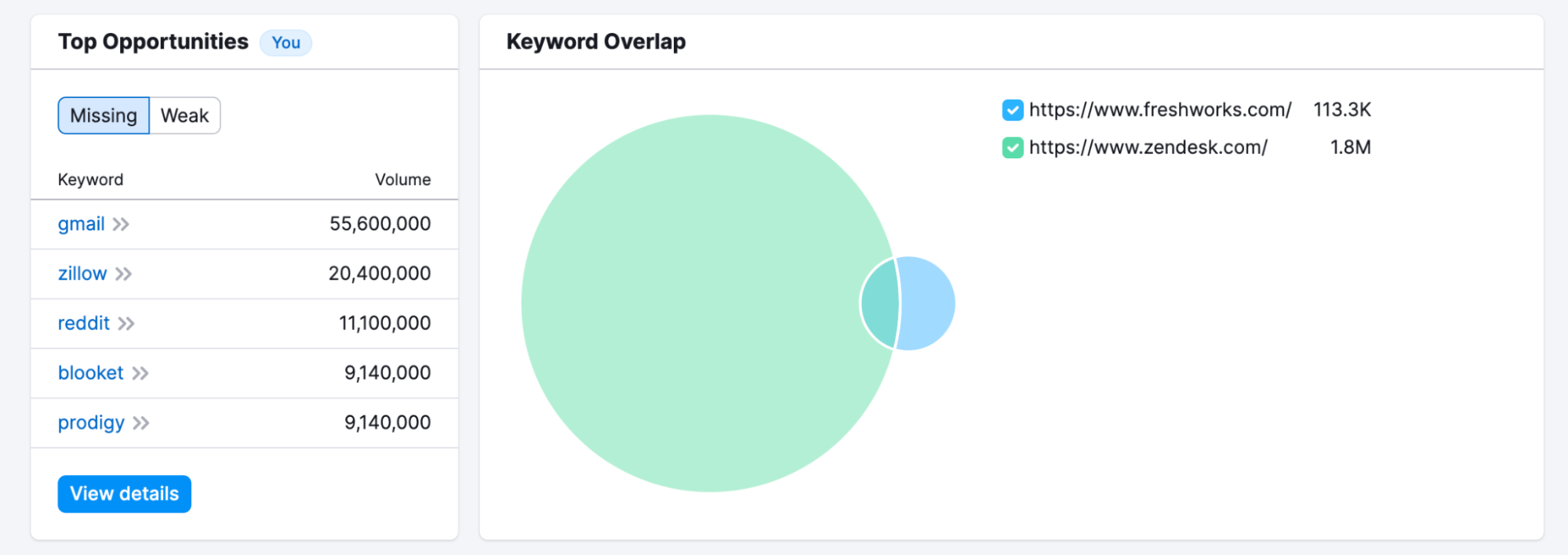Click the double-chevron icon beside blooket

point(140,373)
